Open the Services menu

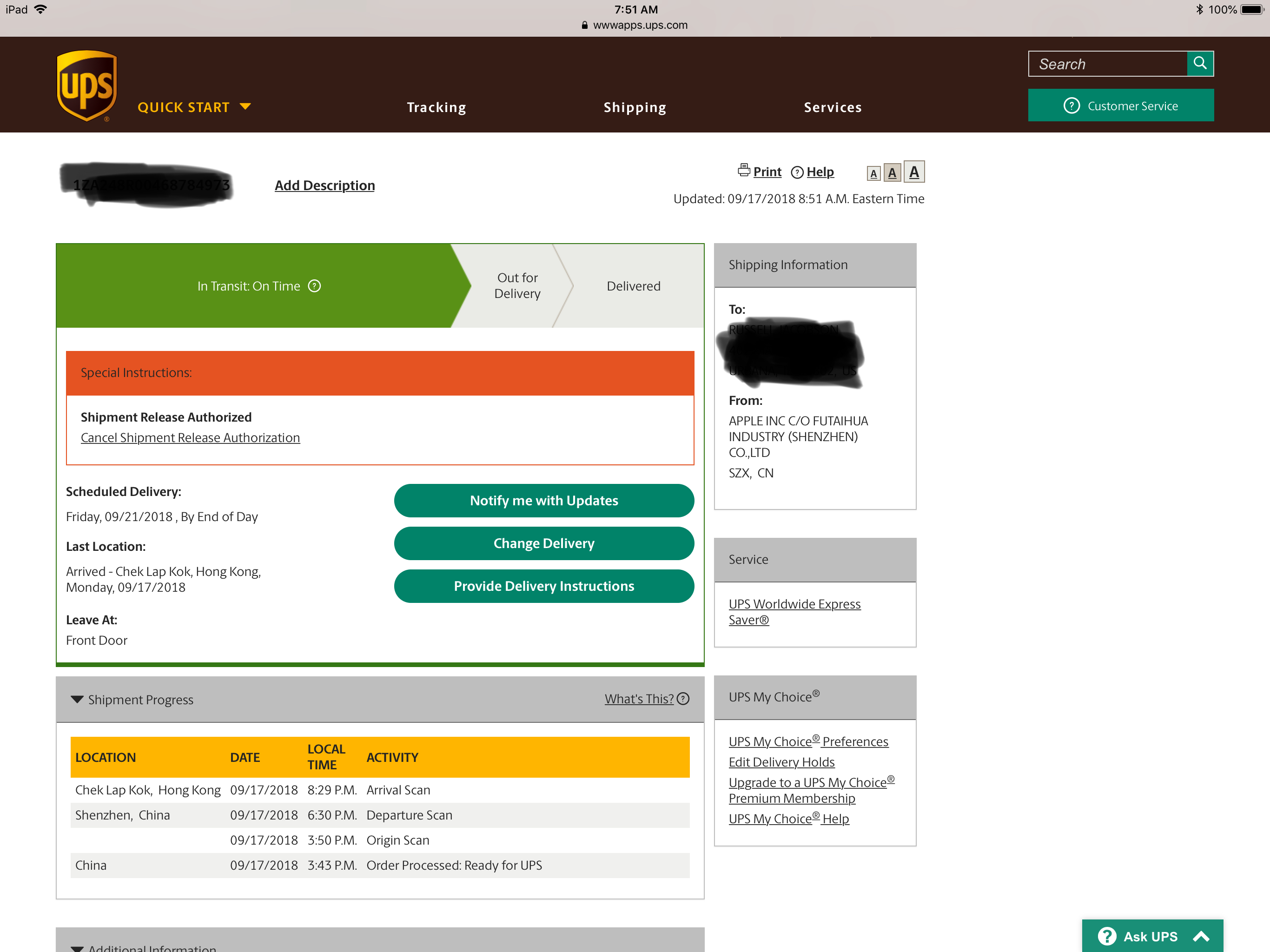[x=832, y=107]
